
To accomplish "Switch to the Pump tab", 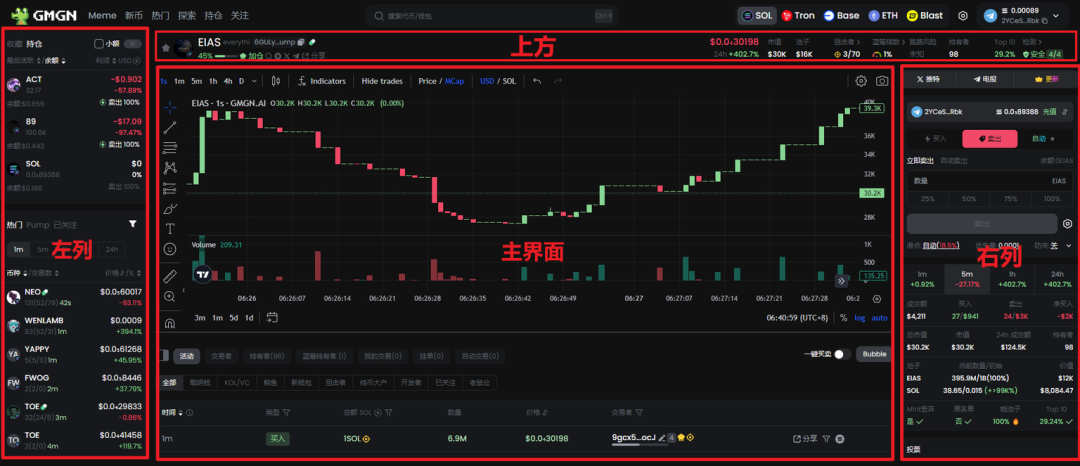I will point(38,225).
